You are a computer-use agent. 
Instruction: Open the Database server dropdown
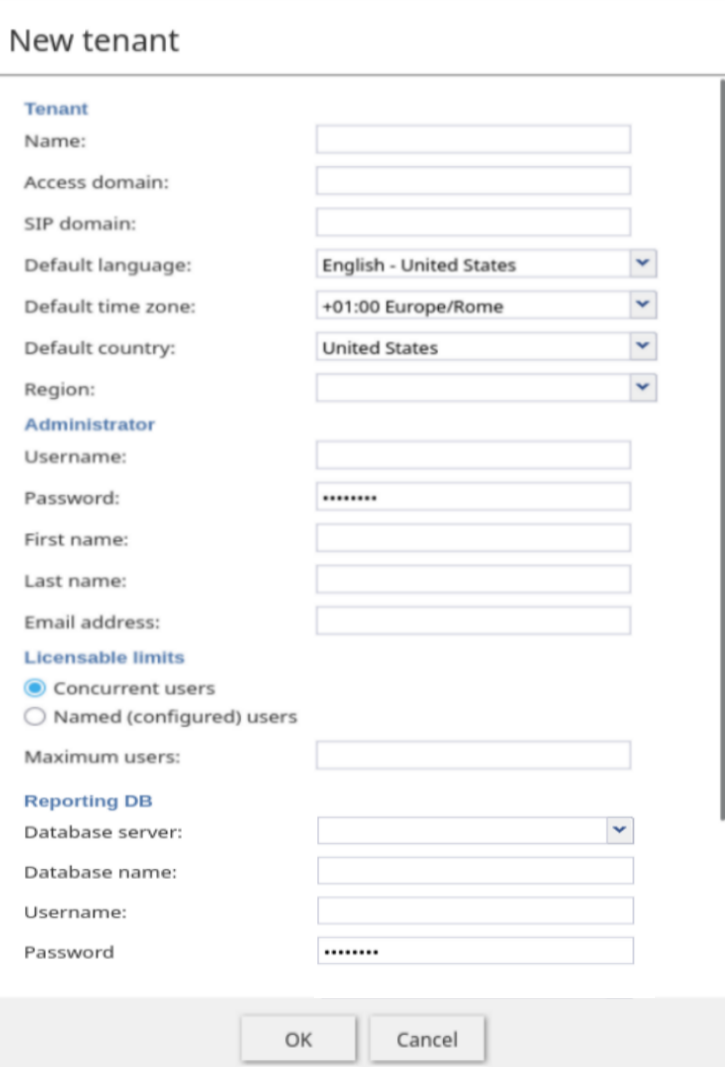pyautogui.click(x=621, y=830)
